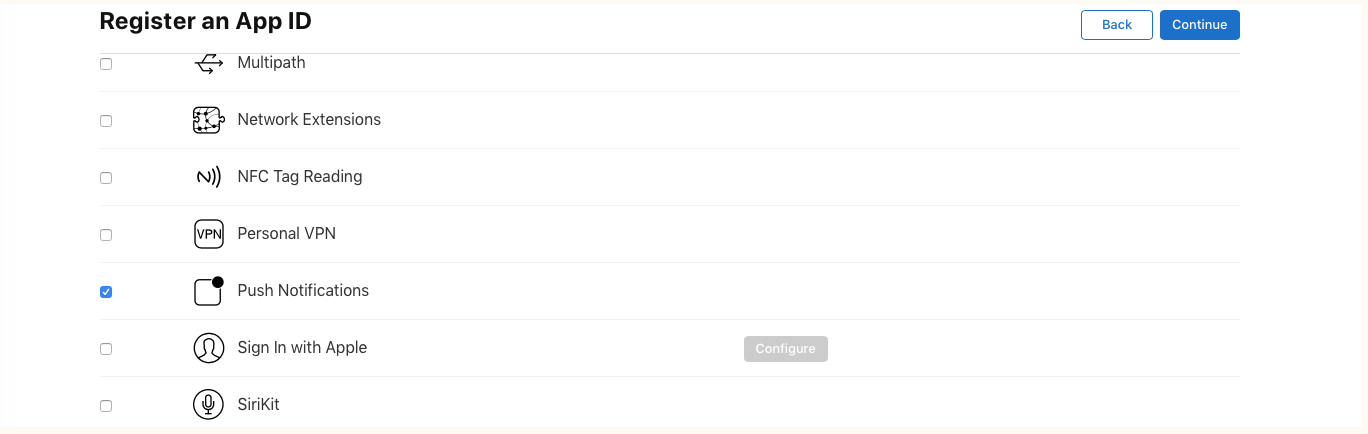This screenshot has width=1368, height=434.
Task: Click the Multipath arrows icon
Action: pos(208,64)
